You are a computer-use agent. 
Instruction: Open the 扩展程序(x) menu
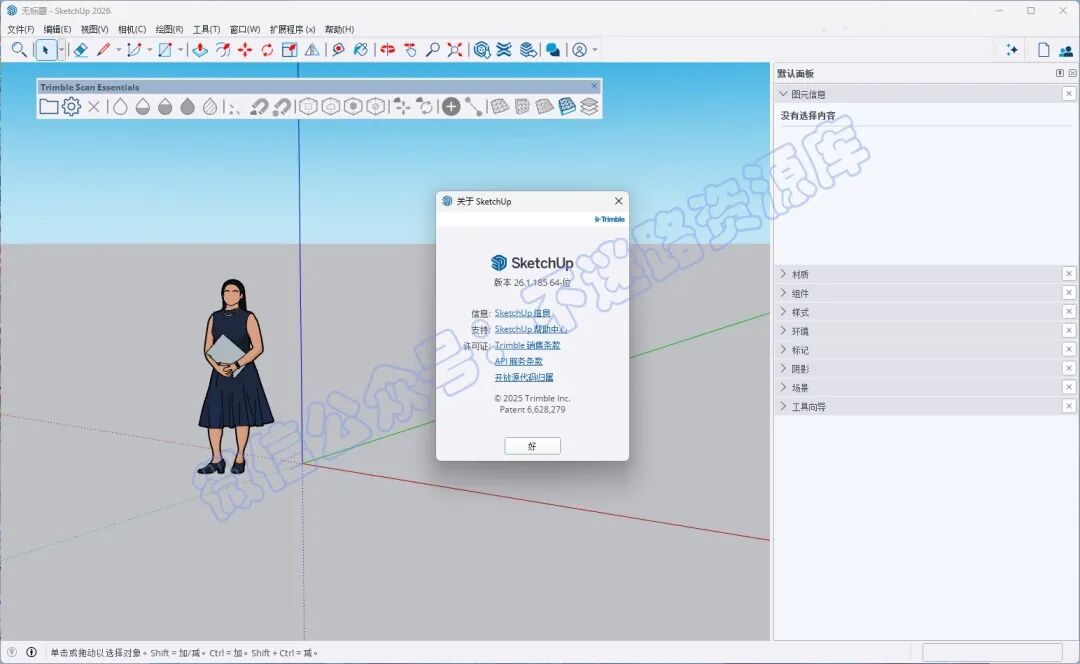tap(292, 29)
